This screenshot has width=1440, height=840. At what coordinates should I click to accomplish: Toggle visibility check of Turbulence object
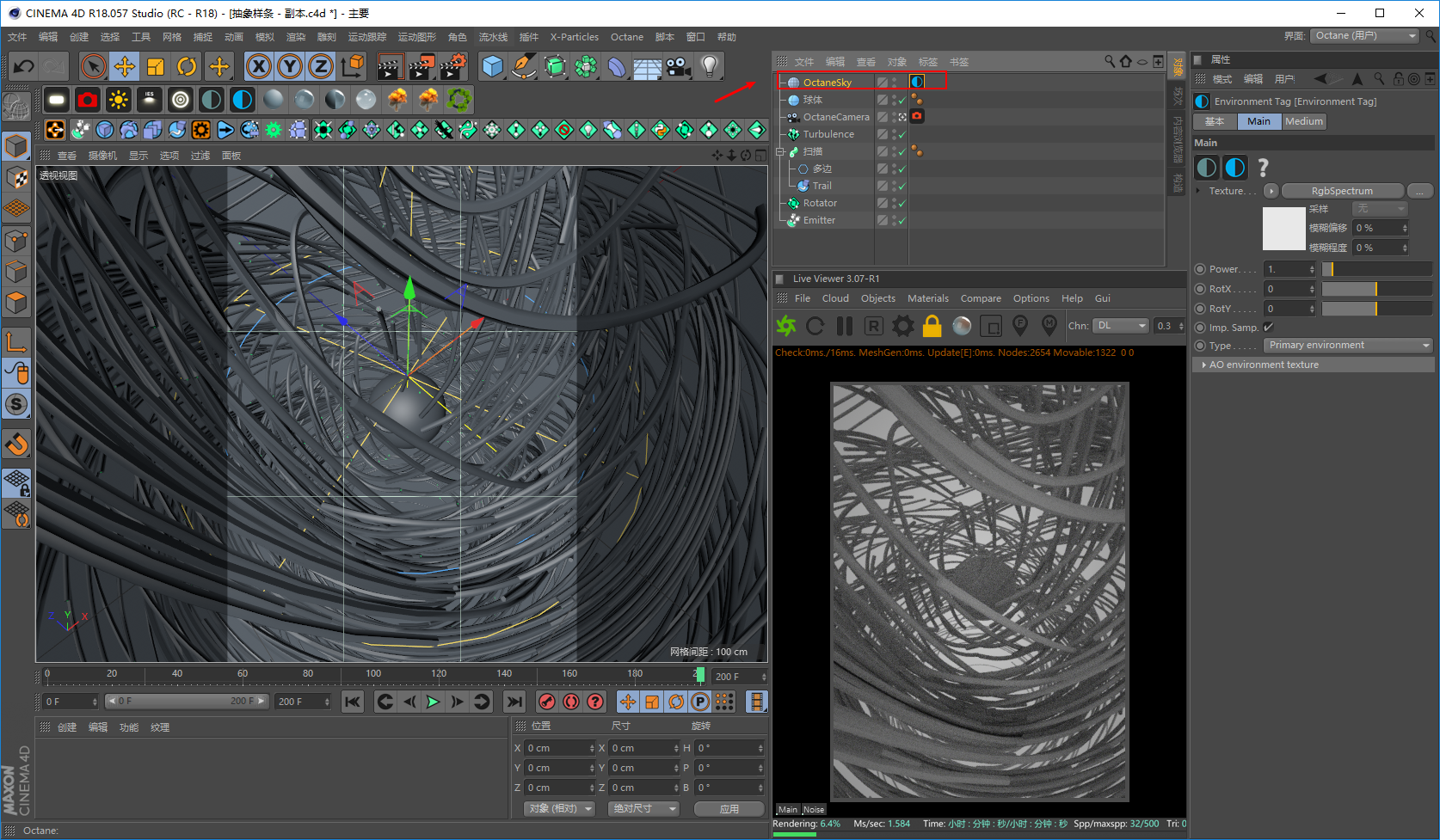click(902, 135)
